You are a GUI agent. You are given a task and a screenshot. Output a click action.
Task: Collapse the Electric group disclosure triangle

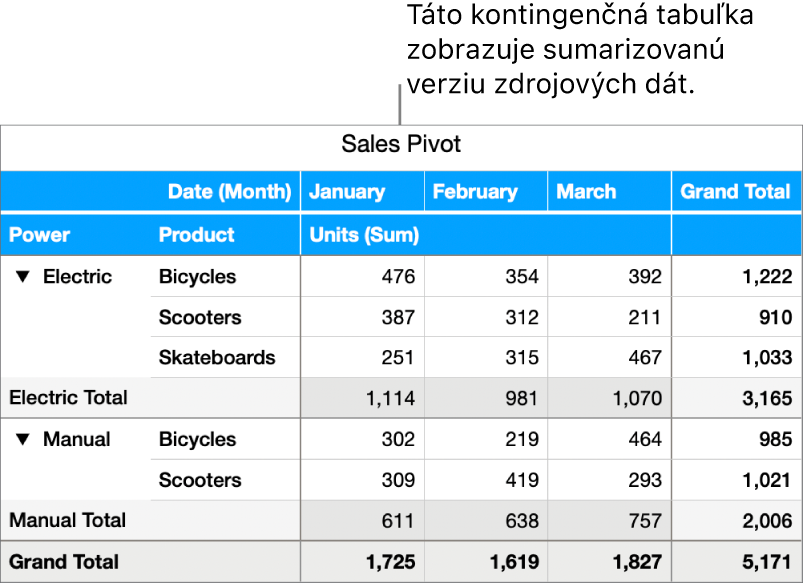point(22,277)
